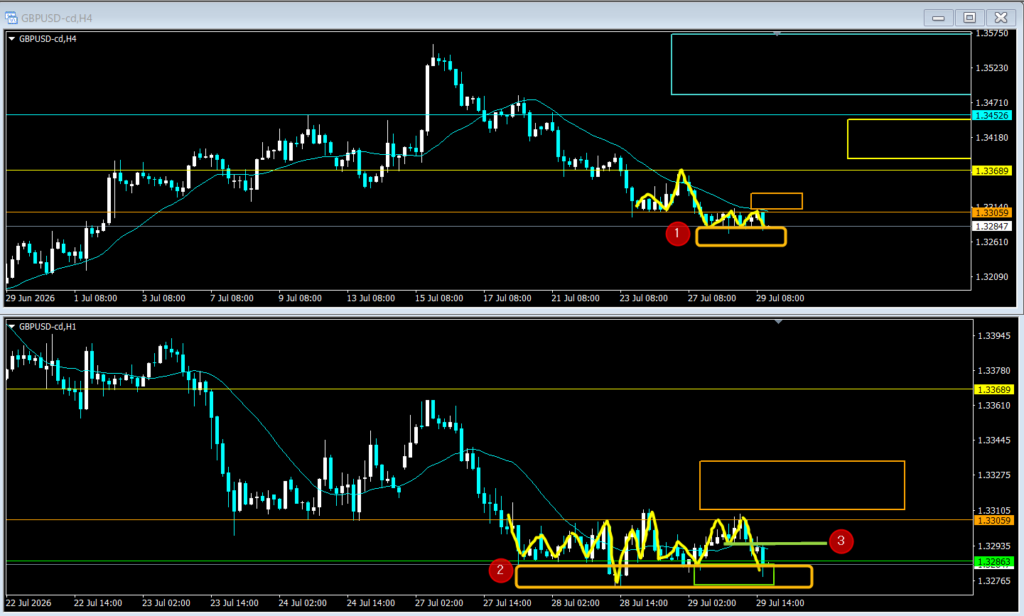Click the 1.35750 price axis value
The height and width of the screenshot is (616, 1024).
[x=992, y=33]
